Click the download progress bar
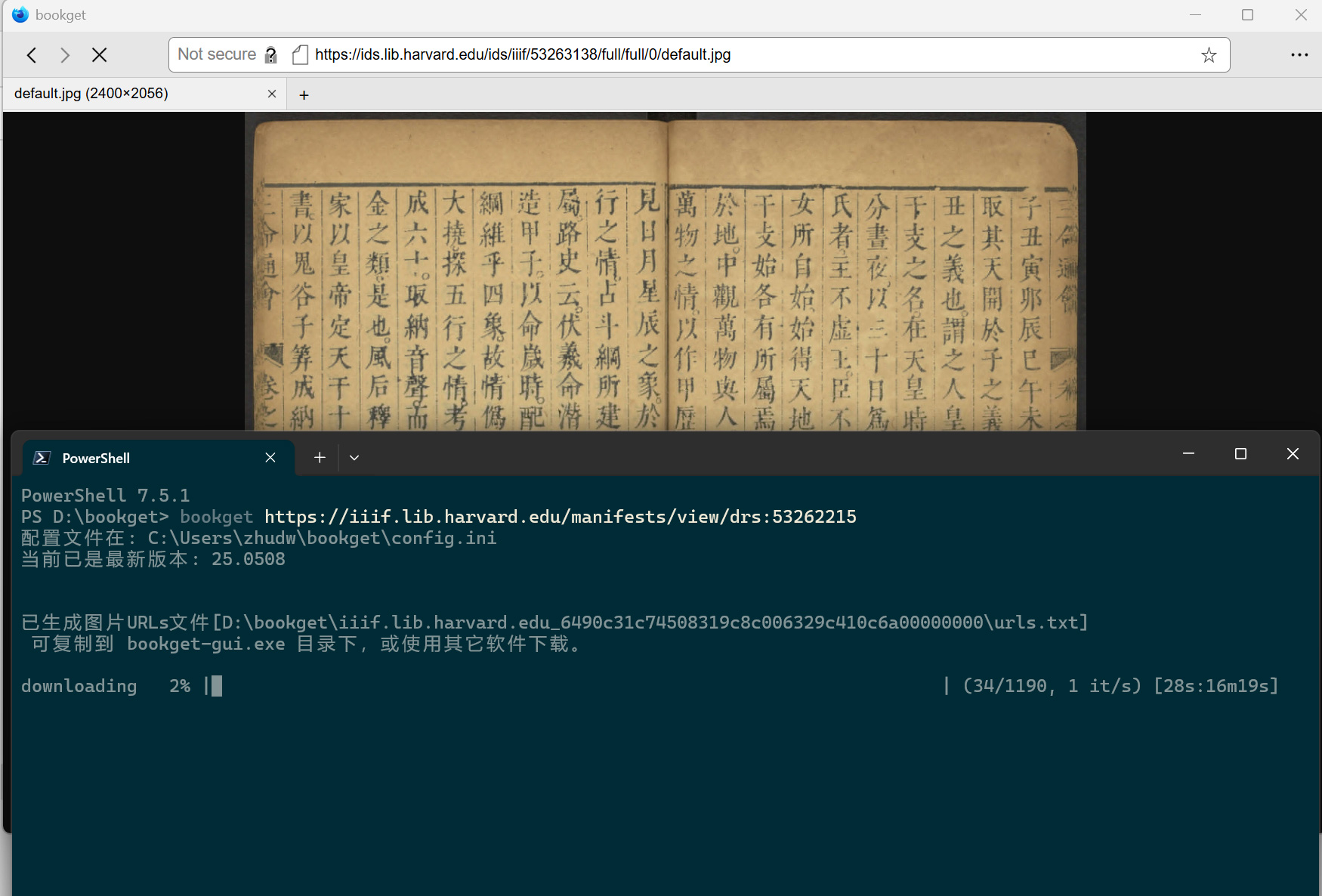 click(x=576, y=686)
